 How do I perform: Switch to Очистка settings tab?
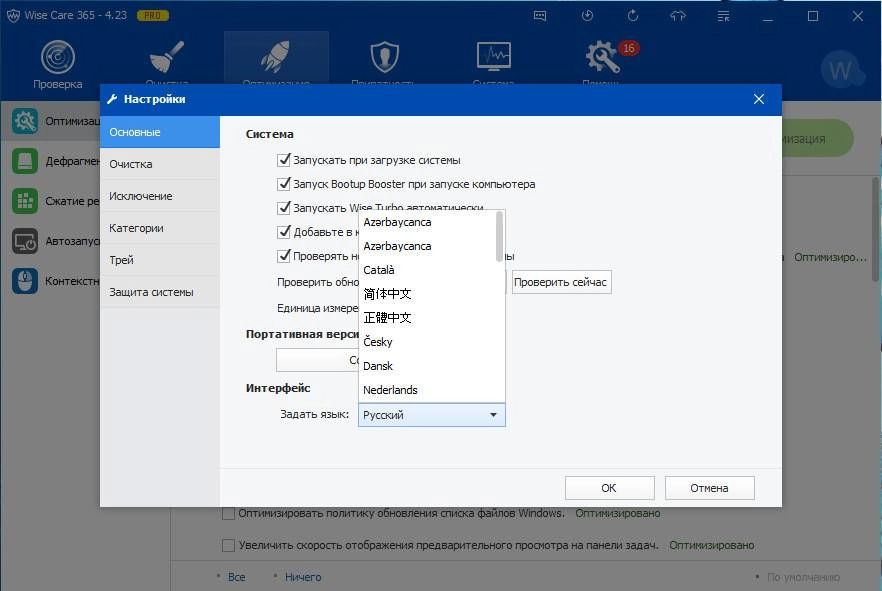[160, 164]
